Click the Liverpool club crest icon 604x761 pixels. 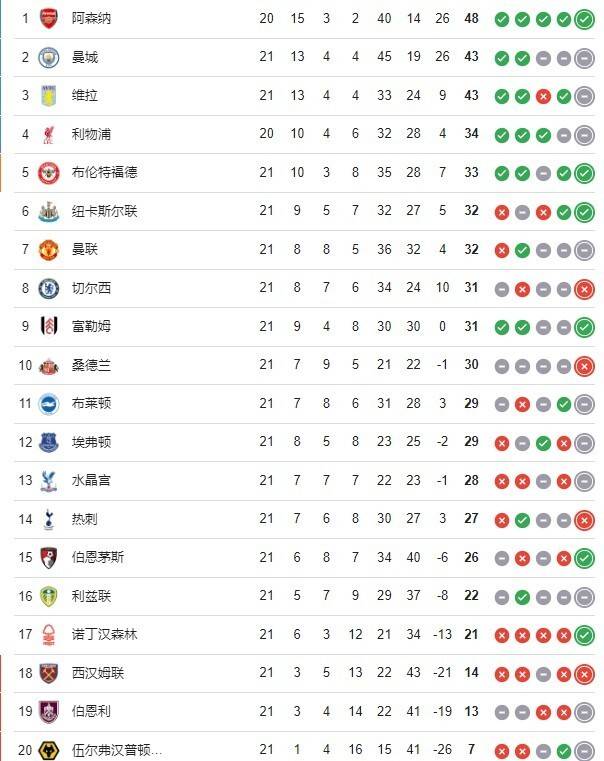click(x=48, y=134)
